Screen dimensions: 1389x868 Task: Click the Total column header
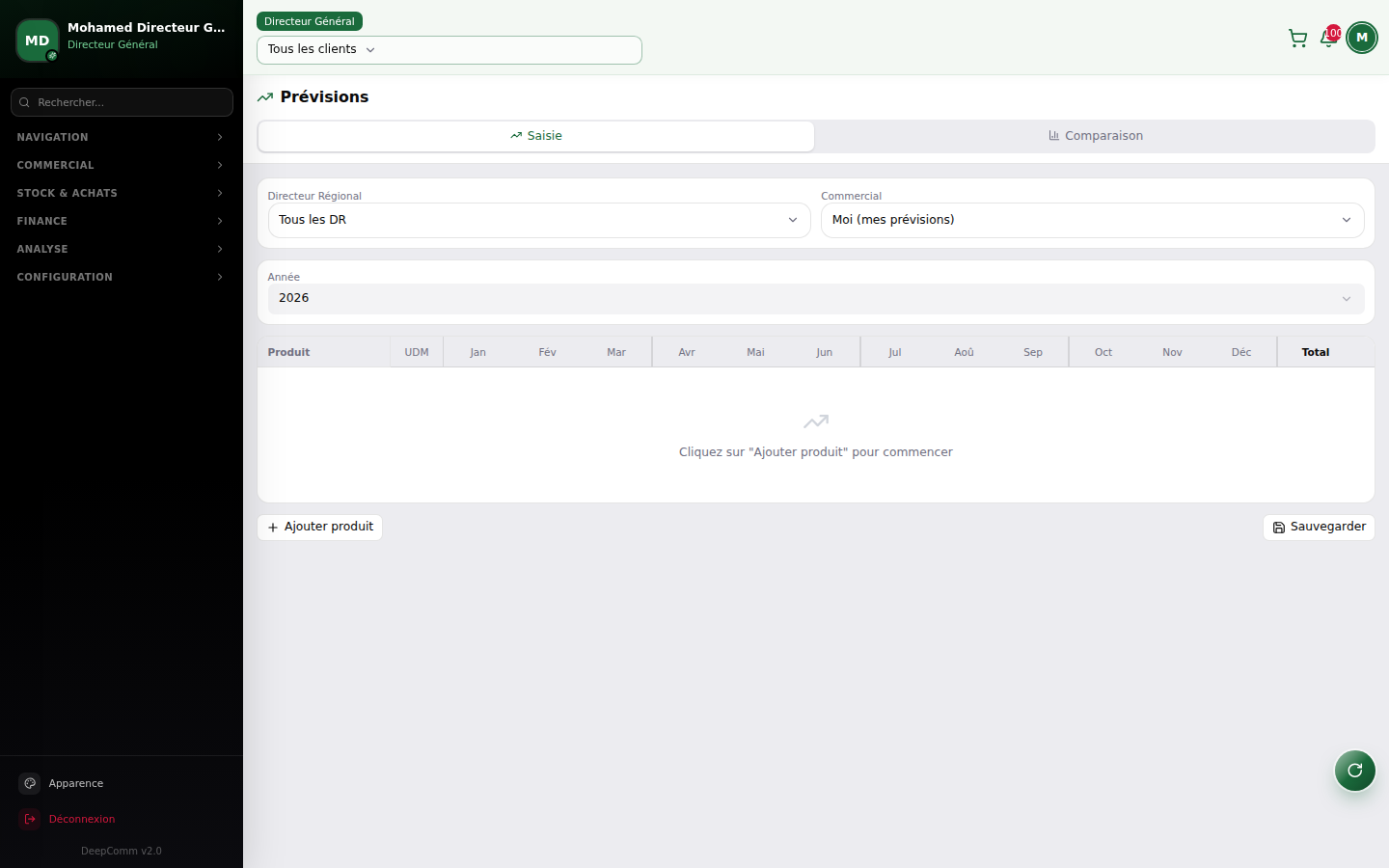[1316, 352]
